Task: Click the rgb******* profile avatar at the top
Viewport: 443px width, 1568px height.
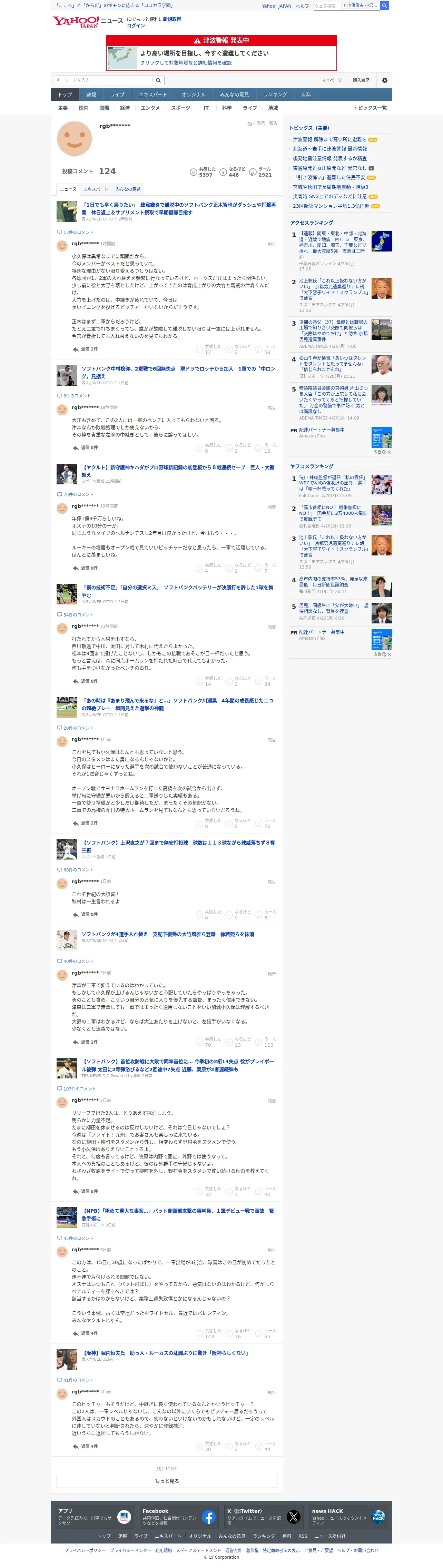Action: 74,138
